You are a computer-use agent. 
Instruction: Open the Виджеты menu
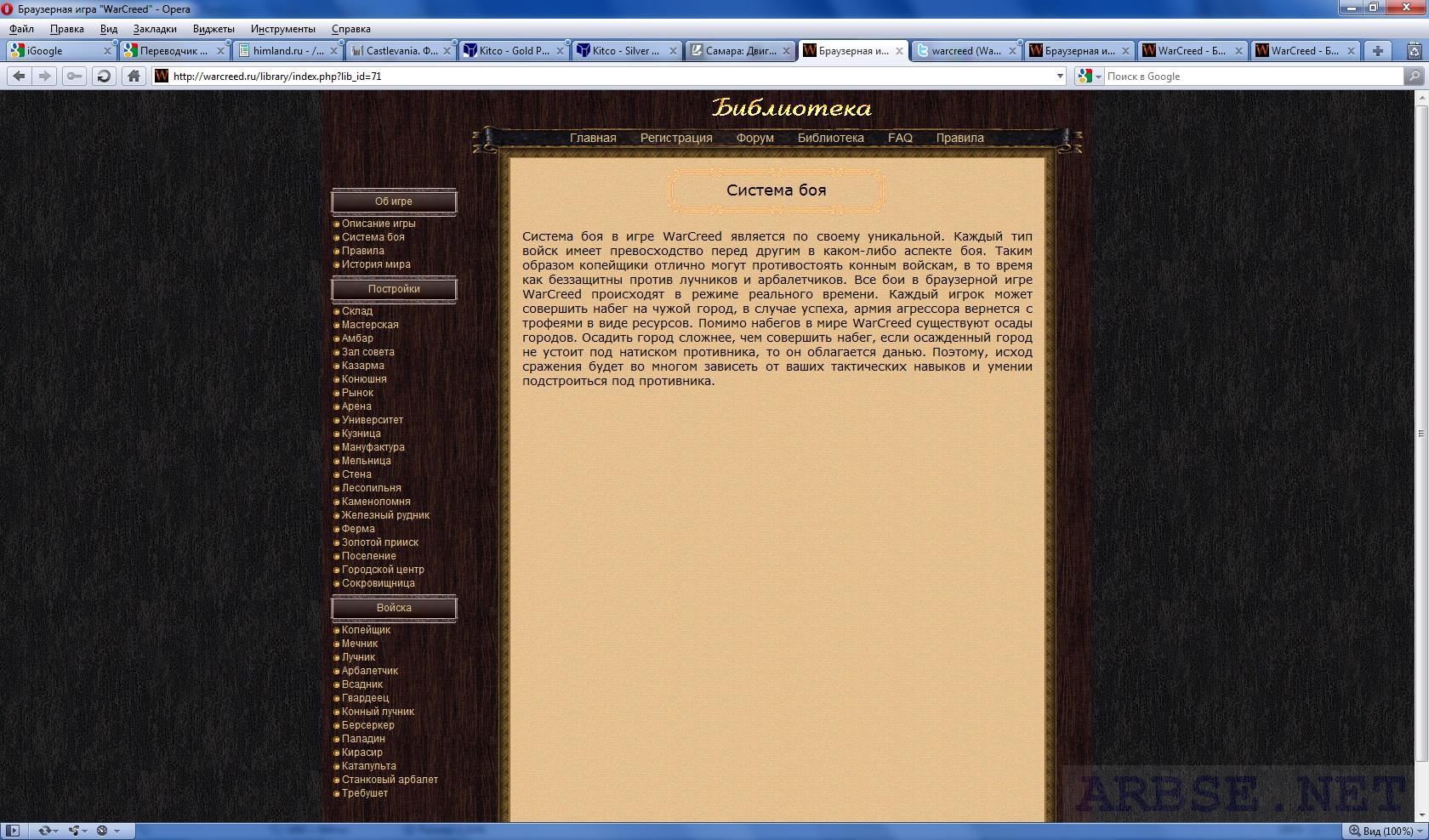[x=213, y=29]
